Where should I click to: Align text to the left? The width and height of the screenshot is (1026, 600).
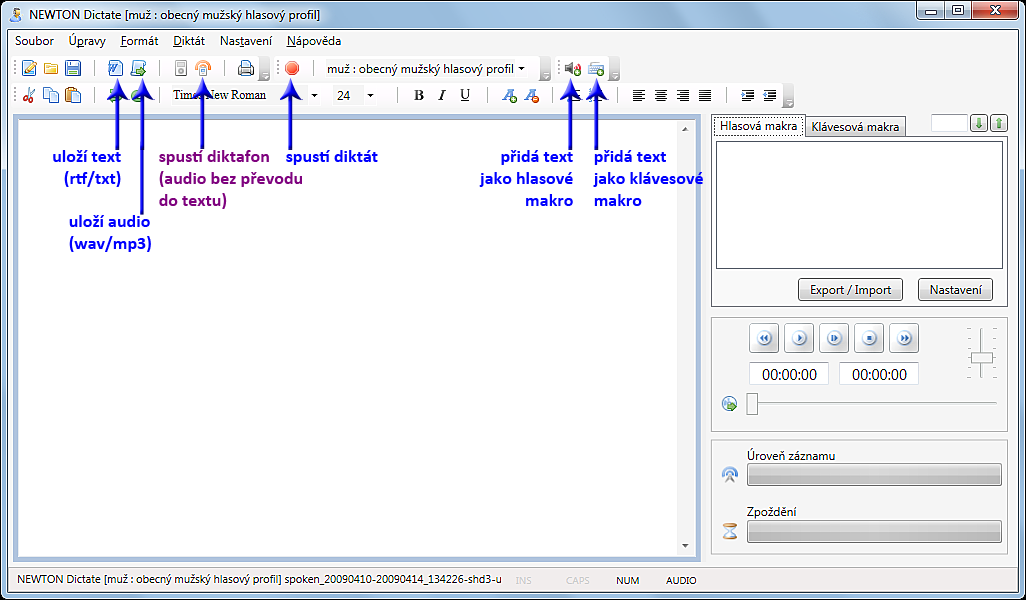point(639,96)
